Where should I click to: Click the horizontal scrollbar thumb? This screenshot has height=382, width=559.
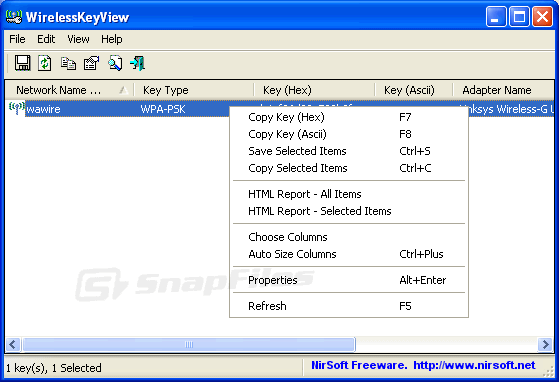click(x=189, y=344)
